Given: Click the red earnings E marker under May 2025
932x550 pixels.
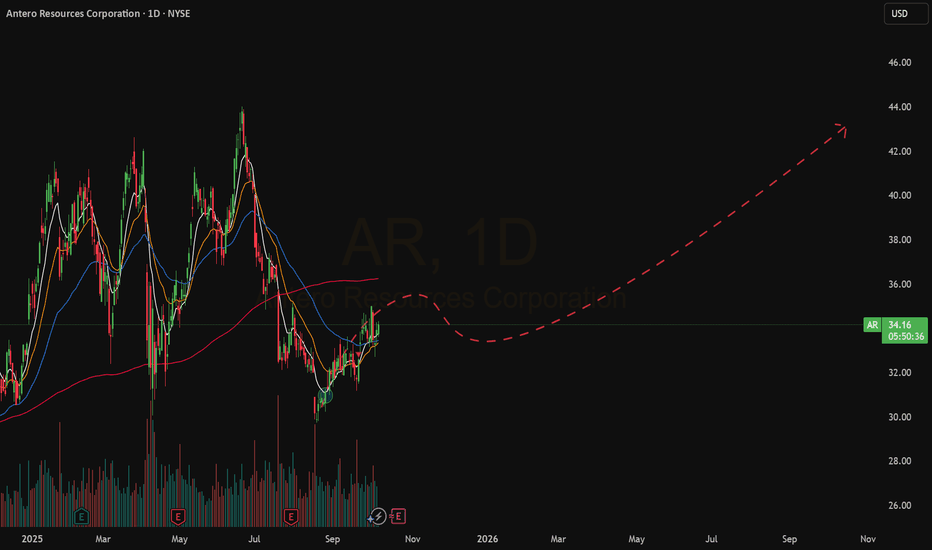Looking at the screenshot, I should click(178, 516).
